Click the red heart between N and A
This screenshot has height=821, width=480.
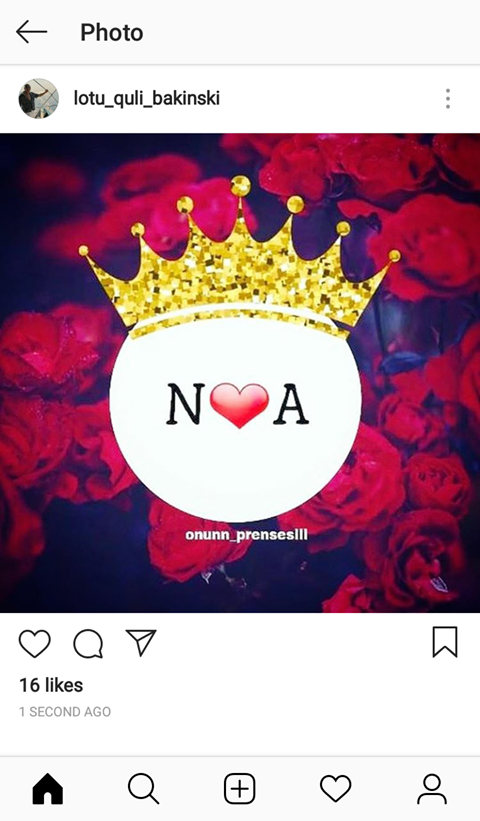pyautogui.click(x=240, y=405)
